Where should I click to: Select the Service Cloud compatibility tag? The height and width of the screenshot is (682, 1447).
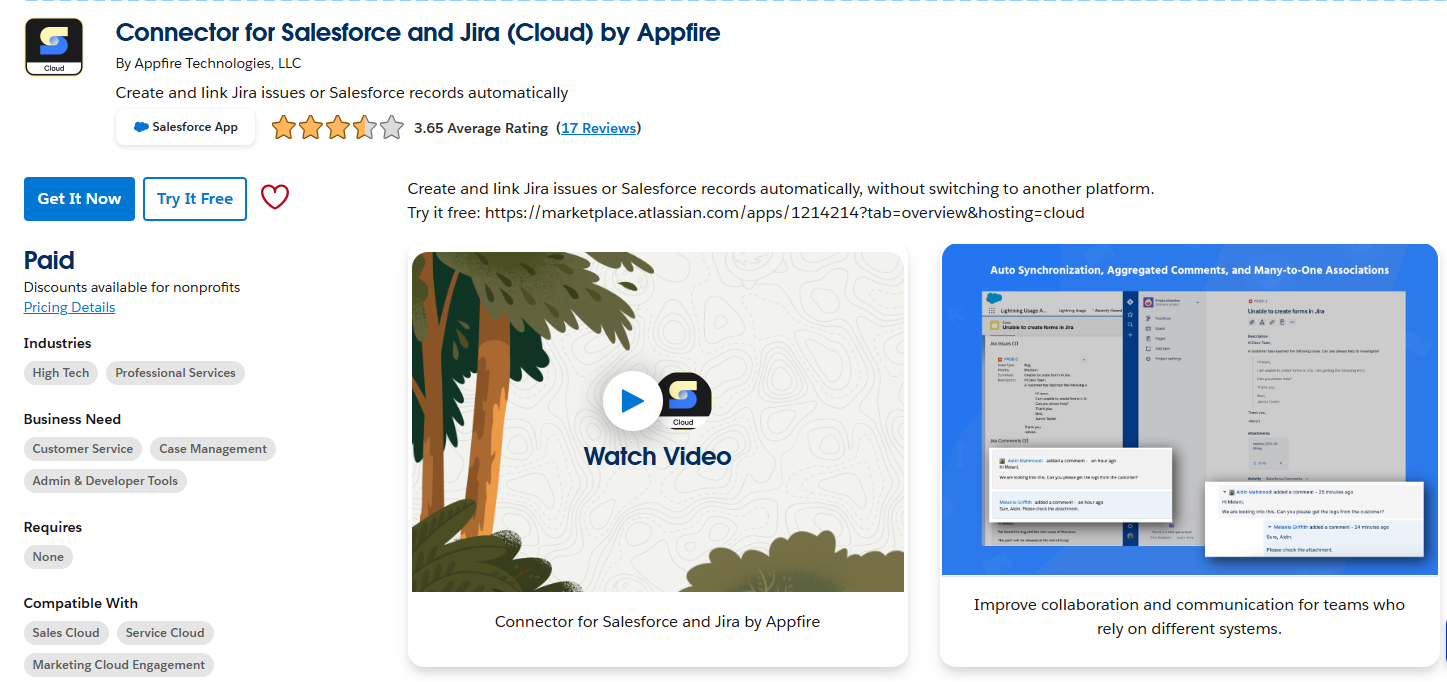(x=165, y=633)
